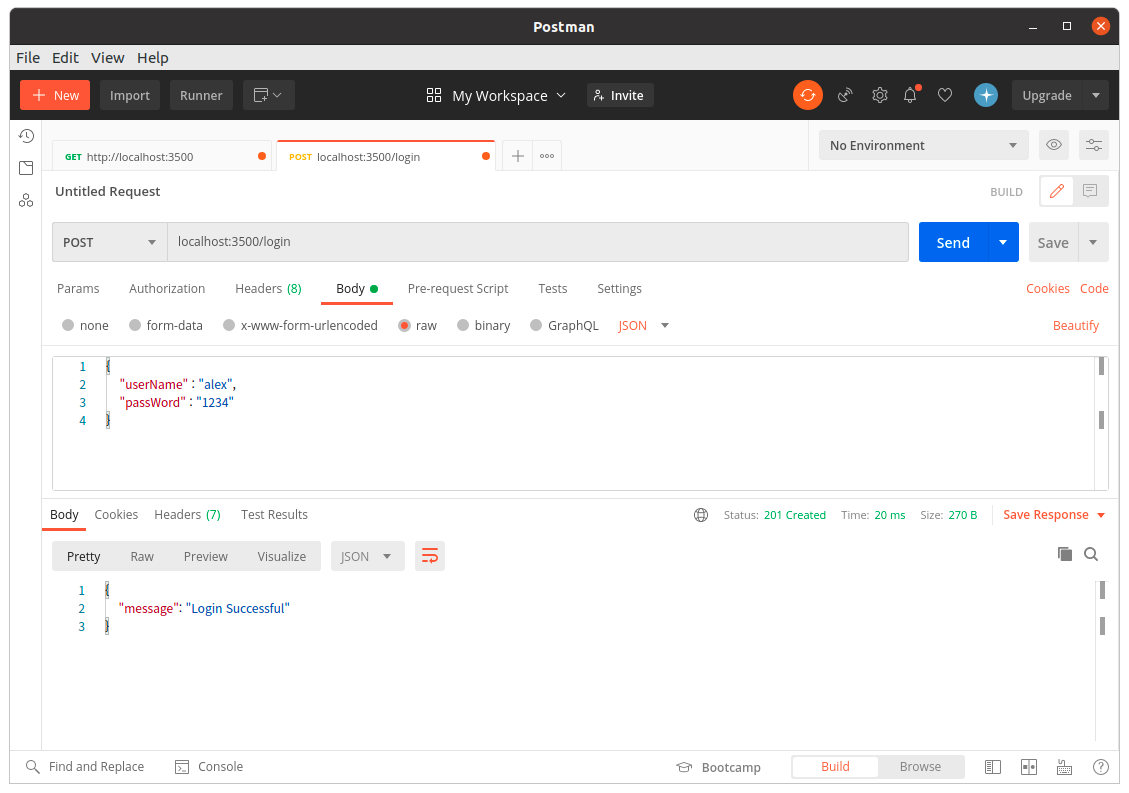Send the login request
Screen dimensions: 1129x793
(952, 242)
